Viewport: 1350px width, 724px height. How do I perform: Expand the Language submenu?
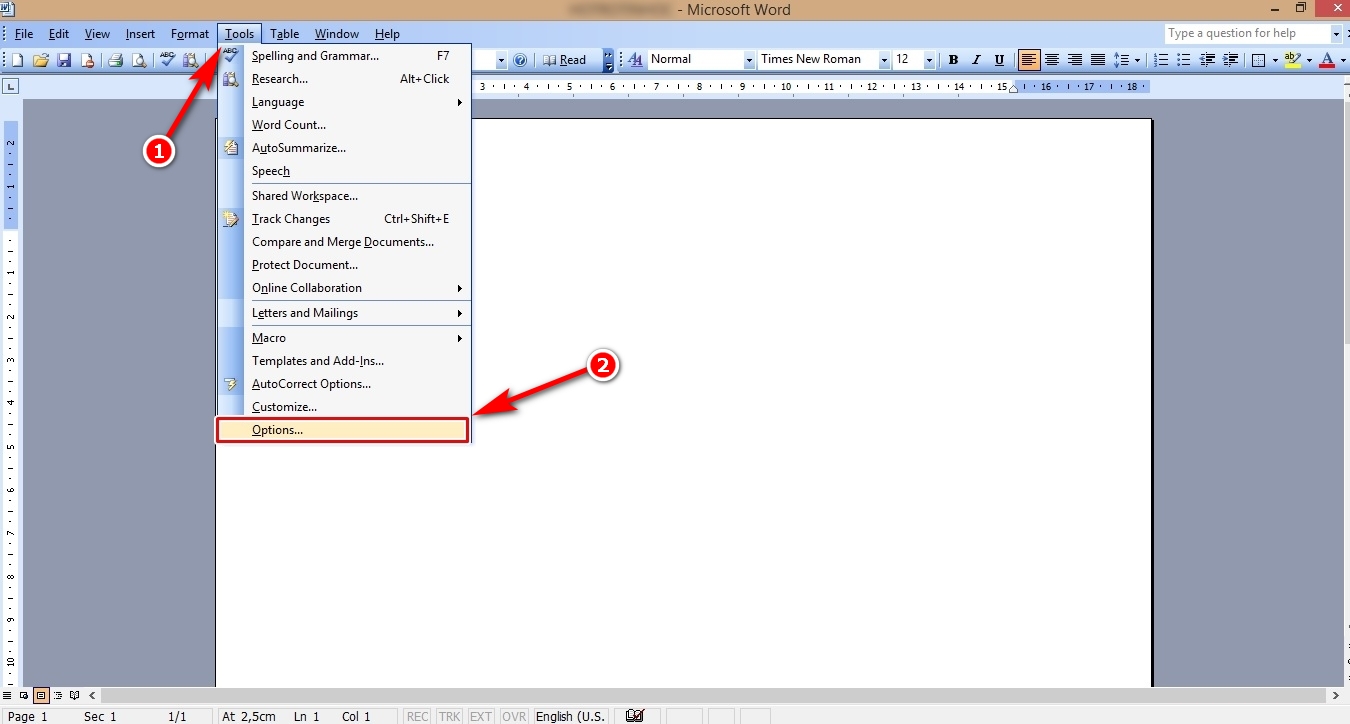pyautogui.click(x=345, y=102)
